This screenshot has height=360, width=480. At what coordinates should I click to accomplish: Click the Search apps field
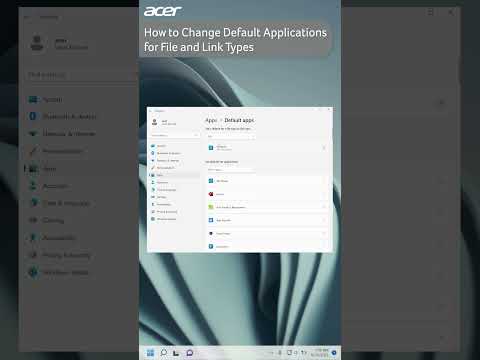[230, 170]
